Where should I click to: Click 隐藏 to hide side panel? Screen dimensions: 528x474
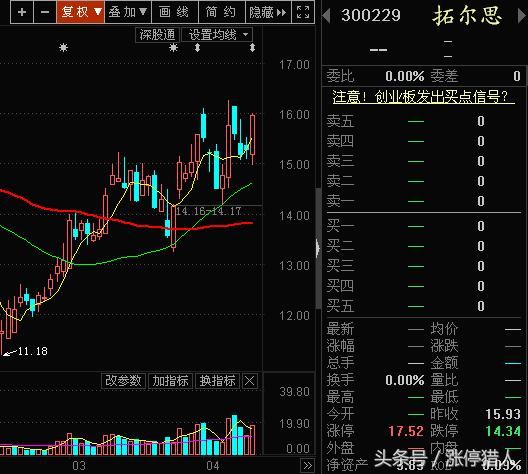coord(268,12)
